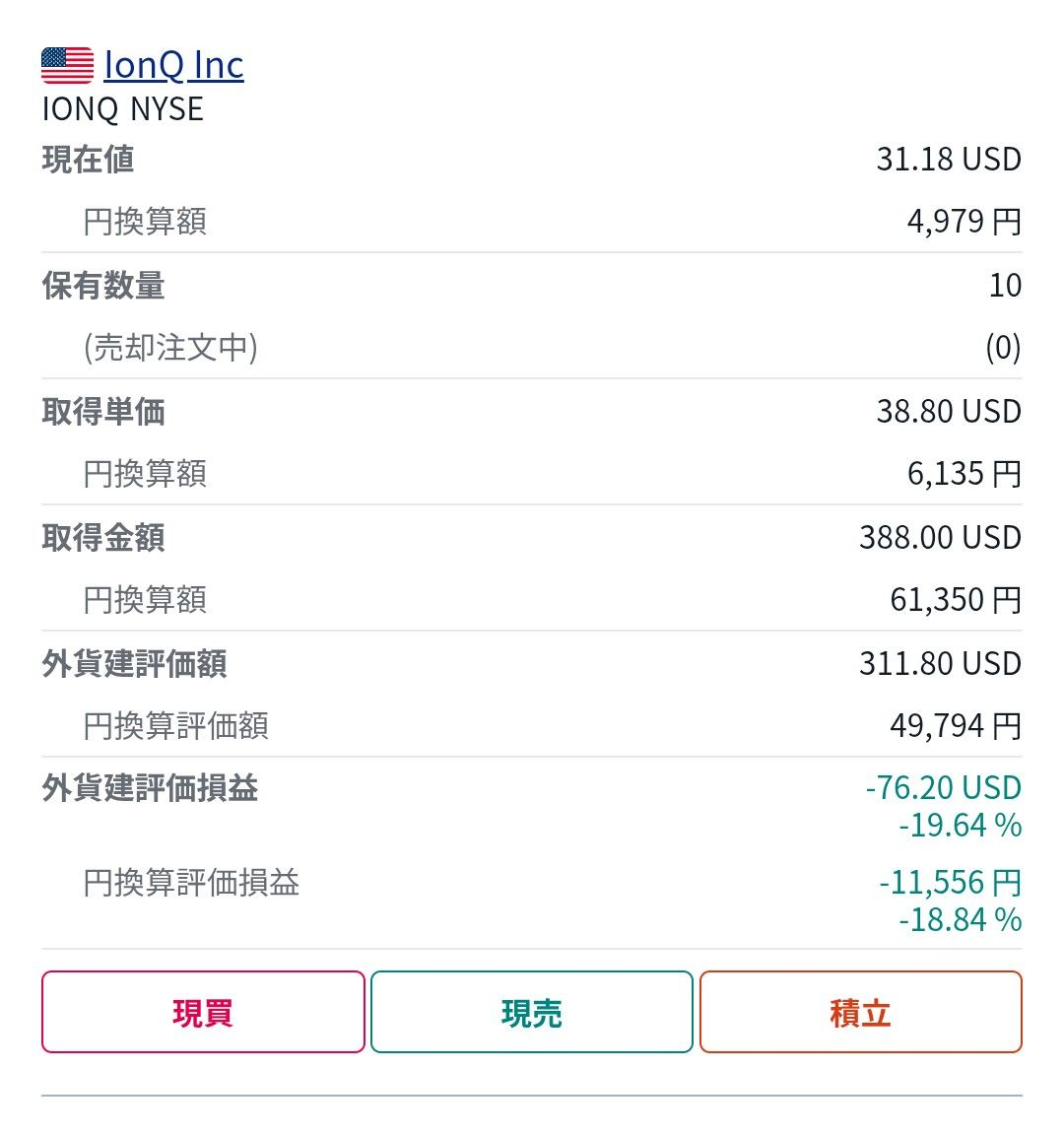Screen dimensions: 1064x1135
Task: Click the 4,979 円 converted price
Action: (x=963, y=222)
